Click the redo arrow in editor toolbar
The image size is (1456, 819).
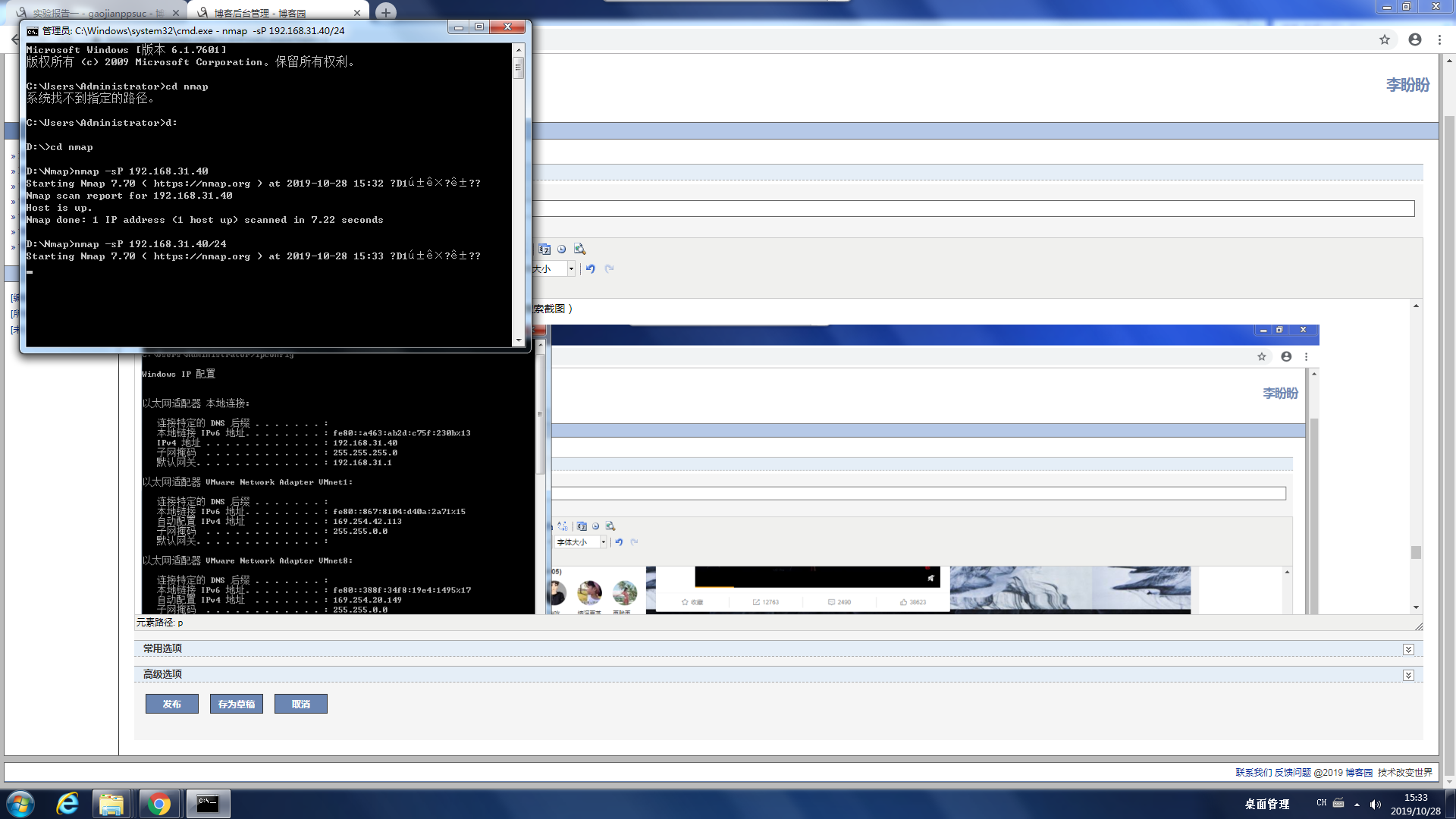pyautogui.click(x=609, y=268)
